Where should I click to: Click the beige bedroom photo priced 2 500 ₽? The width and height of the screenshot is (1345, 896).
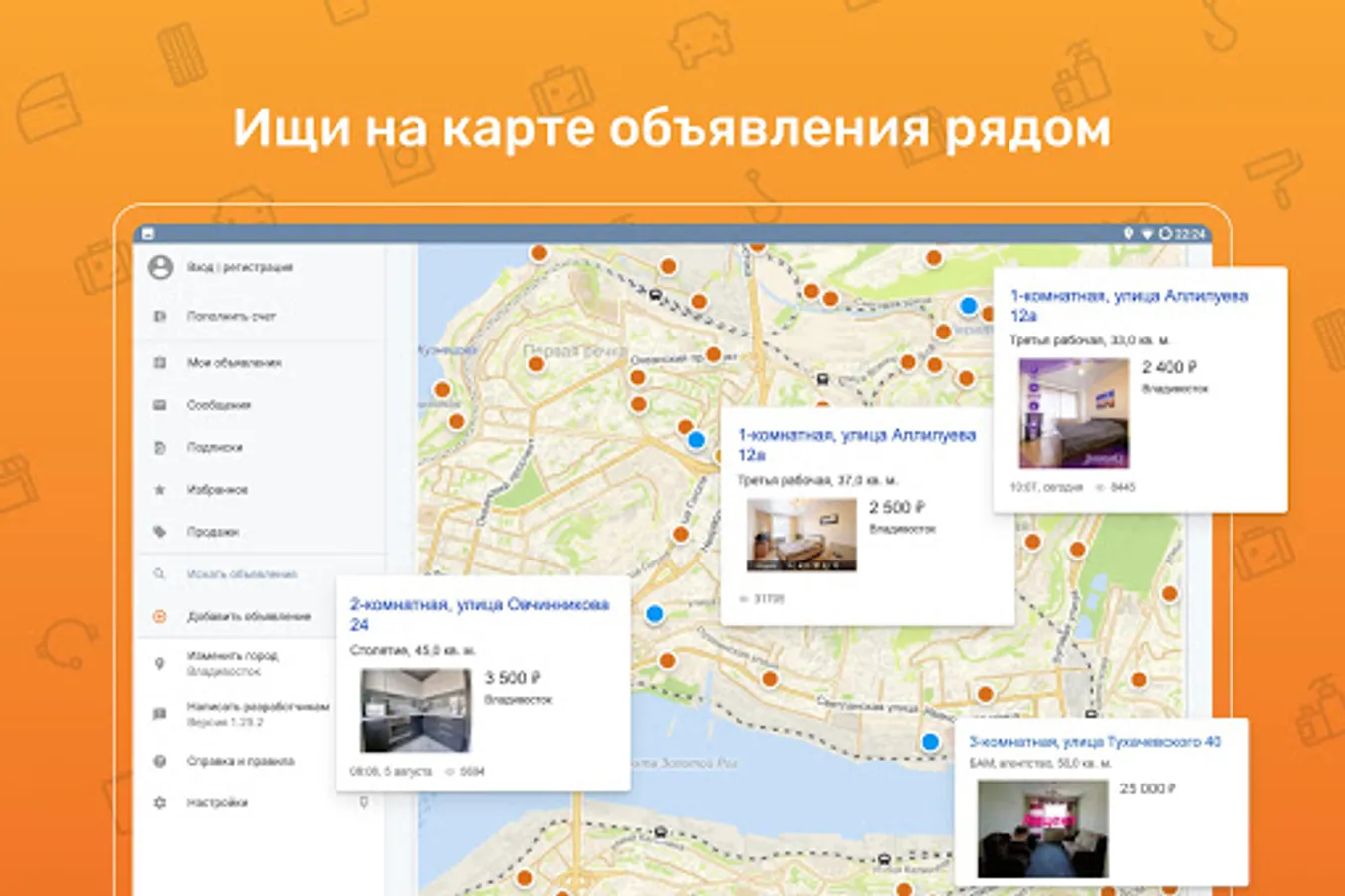[801, 535]
